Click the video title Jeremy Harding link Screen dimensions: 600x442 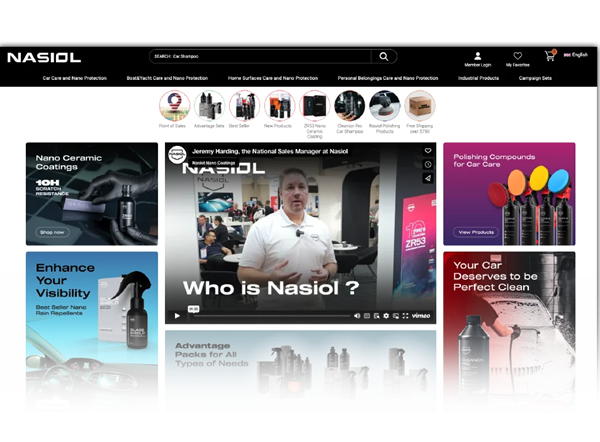[270, 151]
